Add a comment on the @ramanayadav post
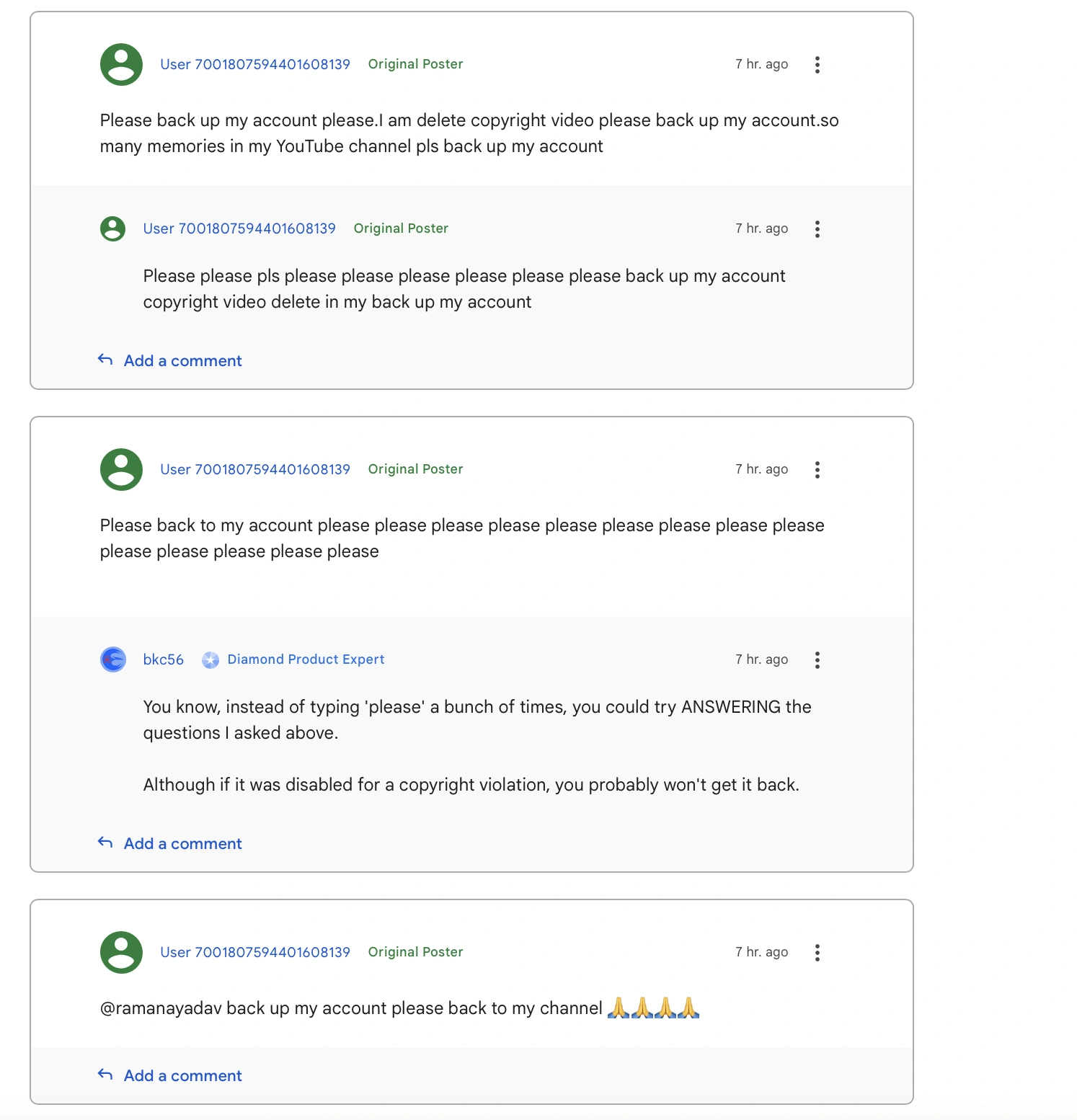Viewport: 1077px width, 1120px height. click(x=182, y=1075)
